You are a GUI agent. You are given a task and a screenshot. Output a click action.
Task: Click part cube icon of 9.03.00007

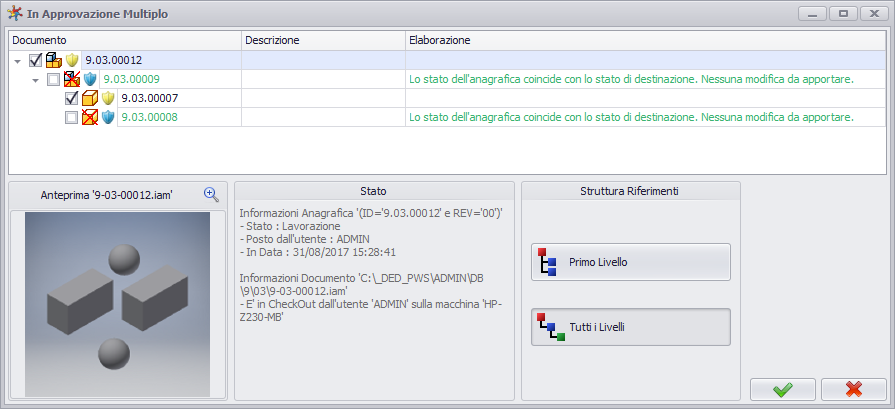(90, 98)
